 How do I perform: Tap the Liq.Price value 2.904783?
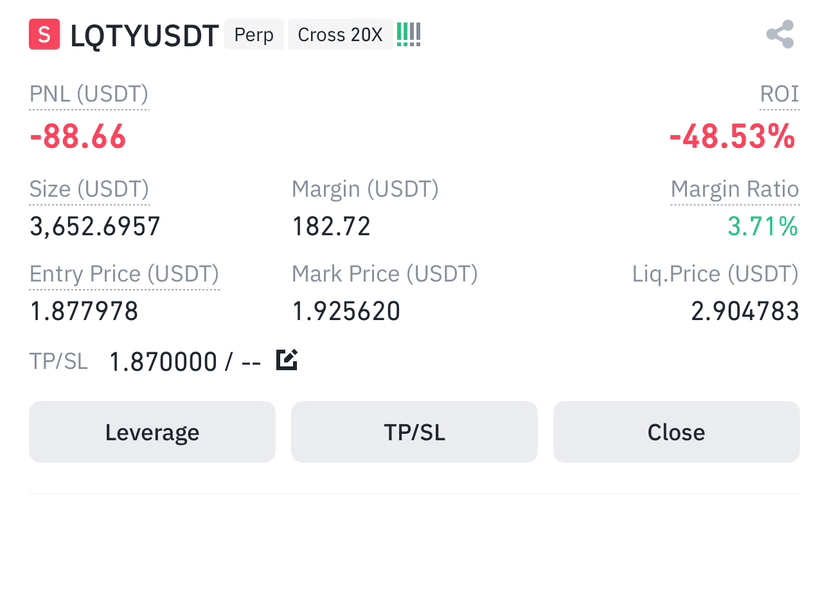[x=745, y=311]
